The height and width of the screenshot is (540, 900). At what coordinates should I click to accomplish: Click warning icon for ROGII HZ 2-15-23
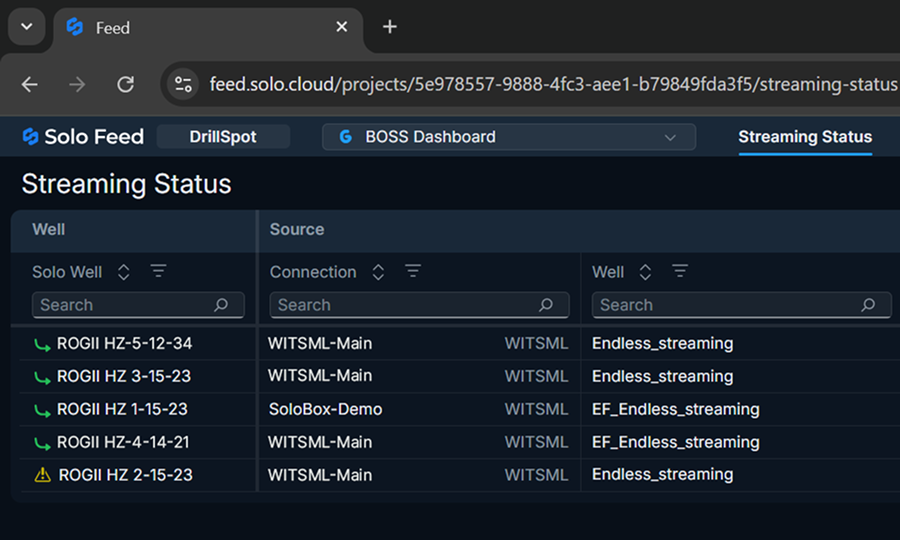click(x=42, y=475)
